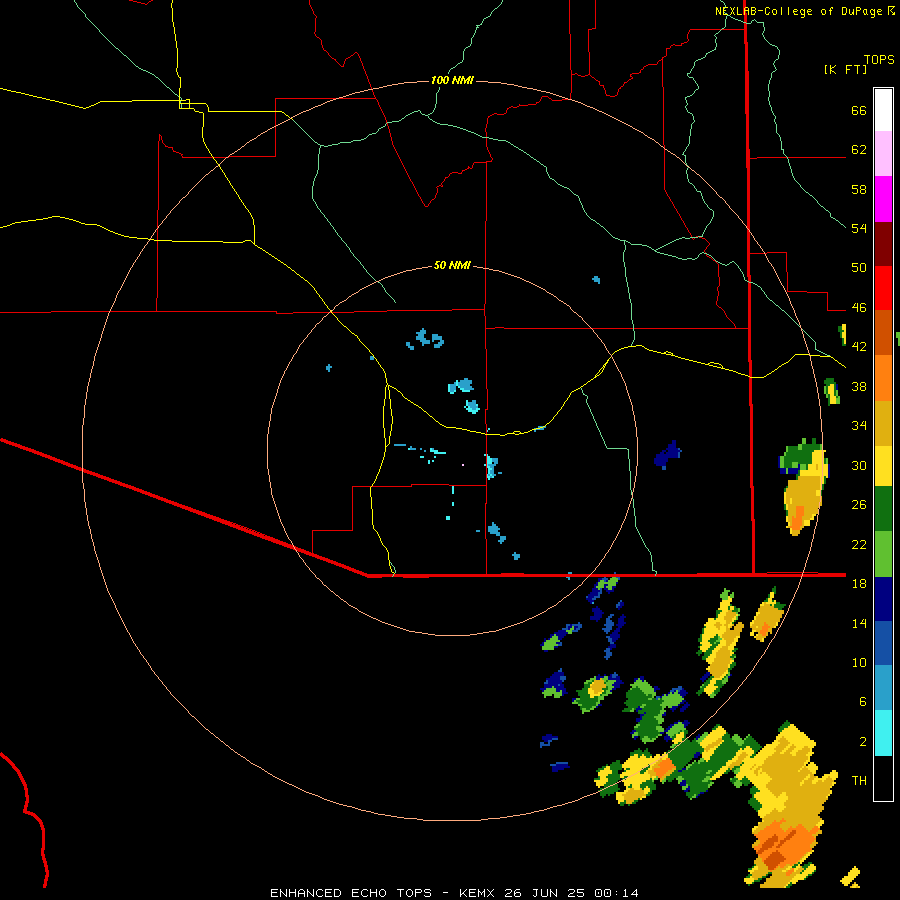Click the gold legend swatch near 34
The image size is (900, 900).
coord(883,423)
